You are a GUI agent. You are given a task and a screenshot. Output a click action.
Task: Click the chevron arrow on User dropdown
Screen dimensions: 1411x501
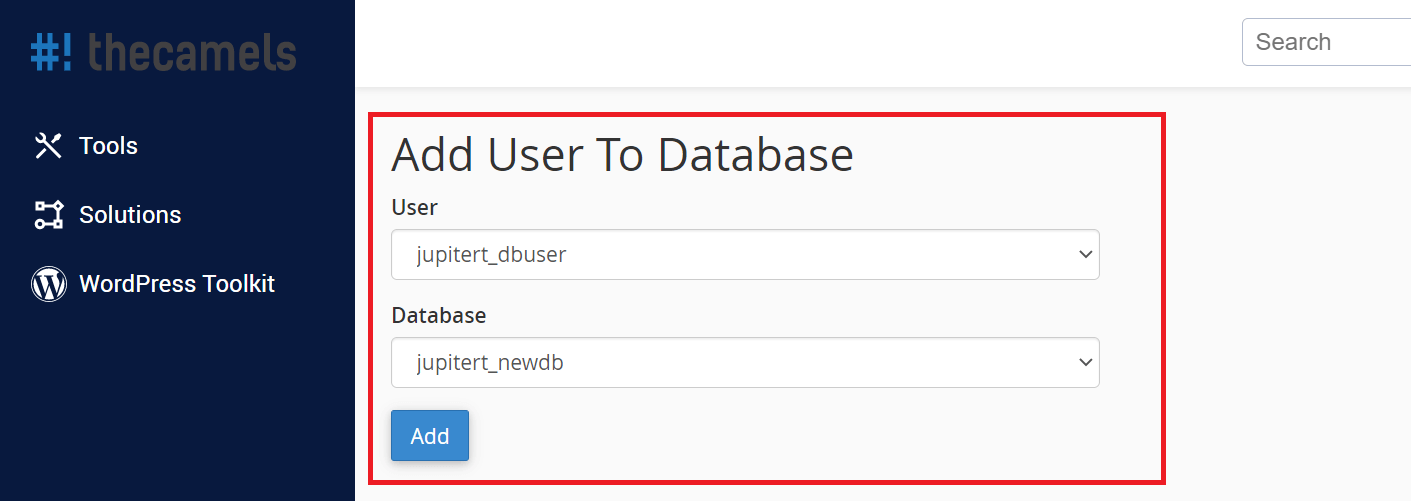(x=1086, y=255)
